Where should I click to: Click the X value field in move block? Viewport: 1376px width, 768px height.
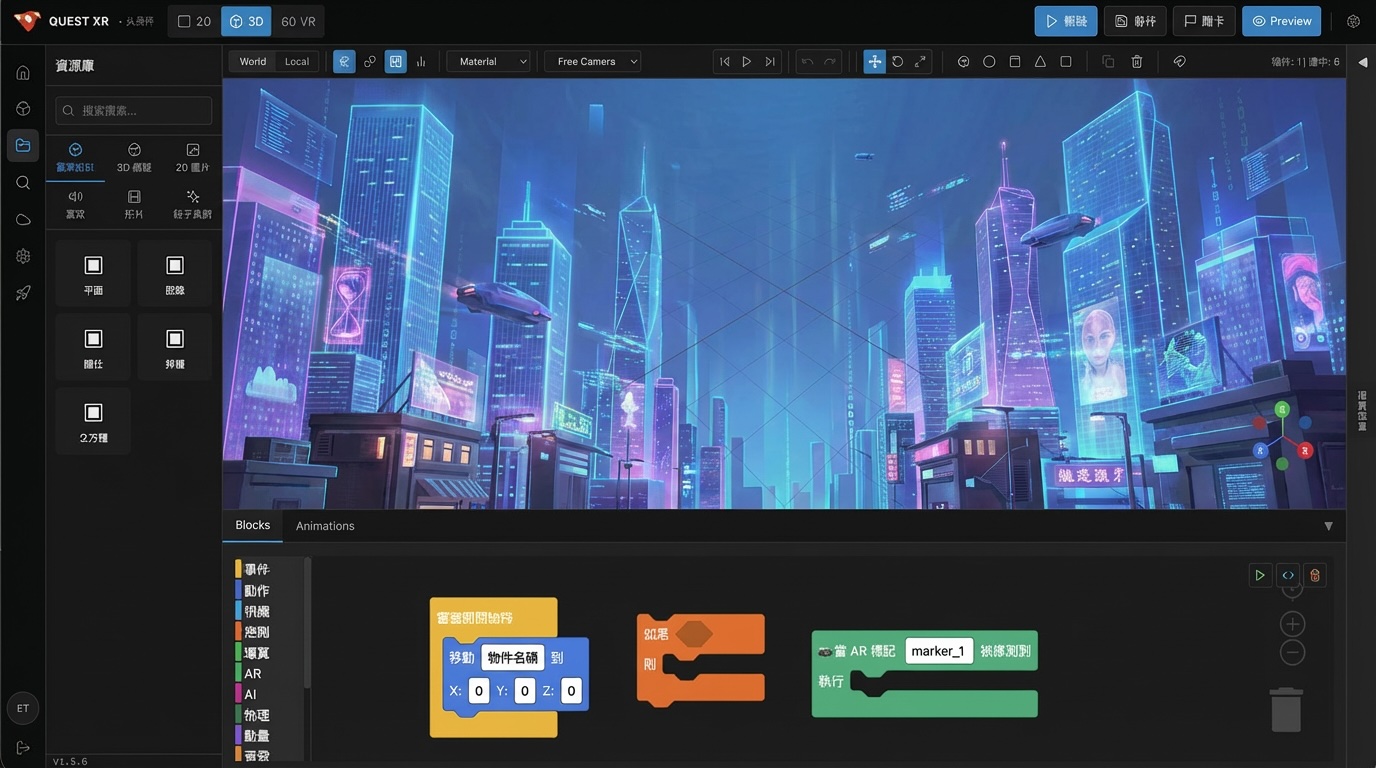point(479,691)
